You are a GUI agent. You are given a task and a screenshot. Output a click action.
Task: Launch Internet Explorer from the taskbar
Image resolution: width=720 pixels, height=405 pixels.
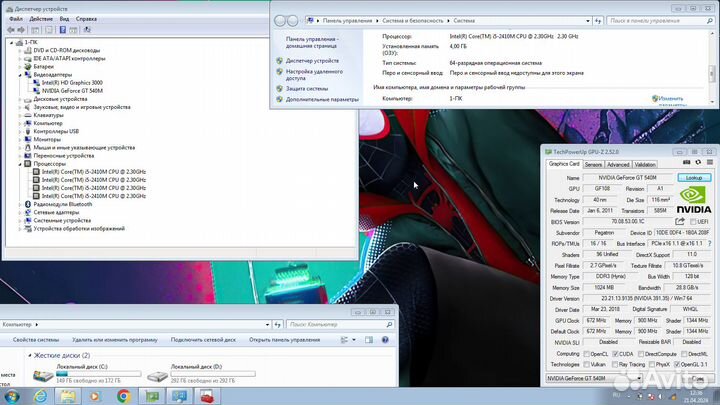coord(39,396)
